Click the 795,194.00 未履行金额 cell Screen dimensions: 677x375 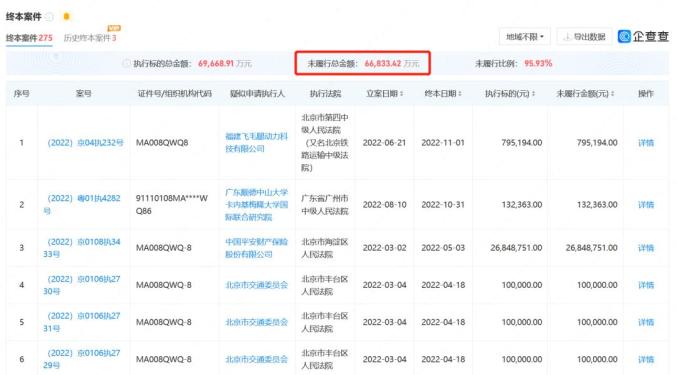(x=597, y=142)
